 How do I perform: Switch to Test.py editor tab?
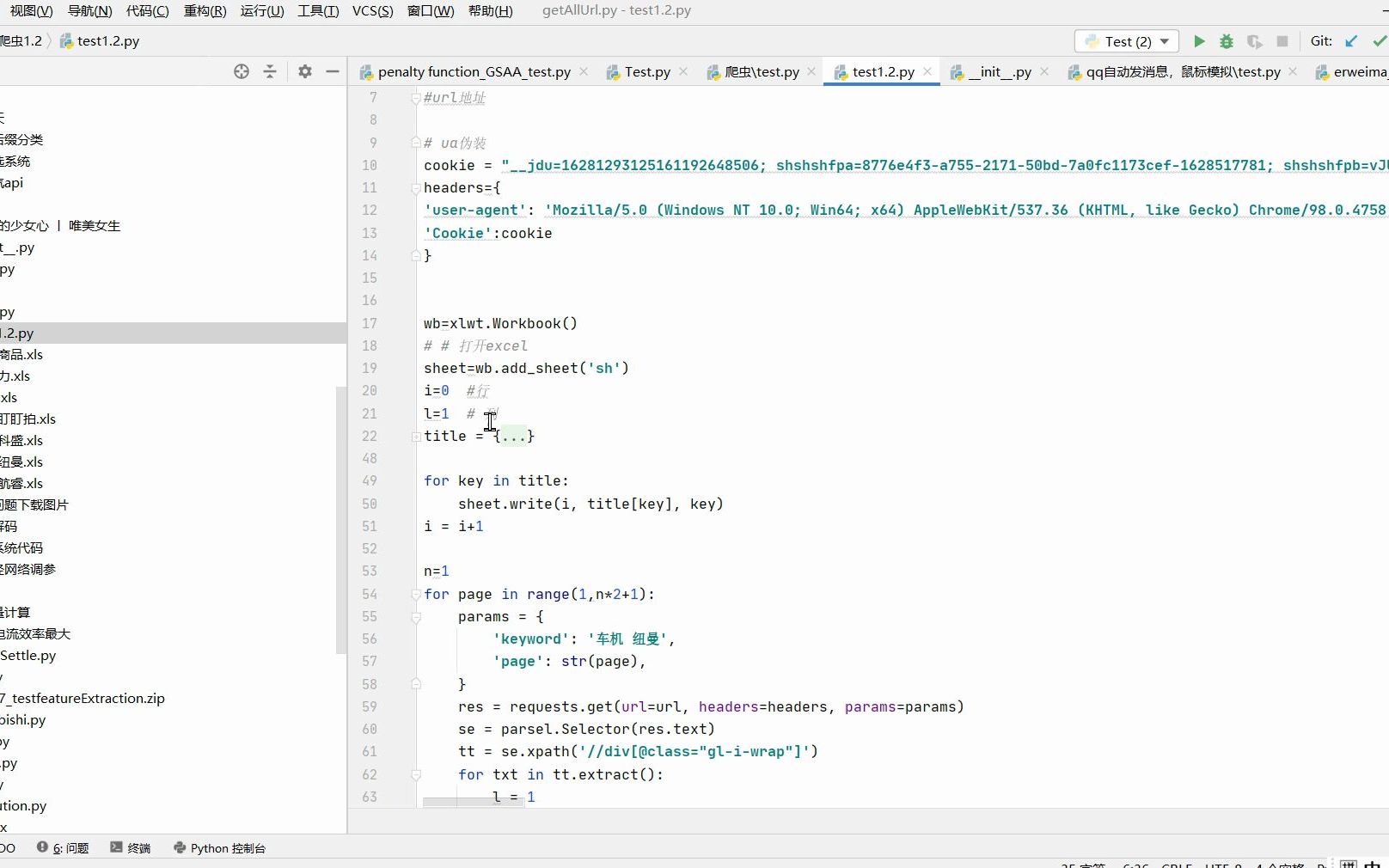coord(647,72)
